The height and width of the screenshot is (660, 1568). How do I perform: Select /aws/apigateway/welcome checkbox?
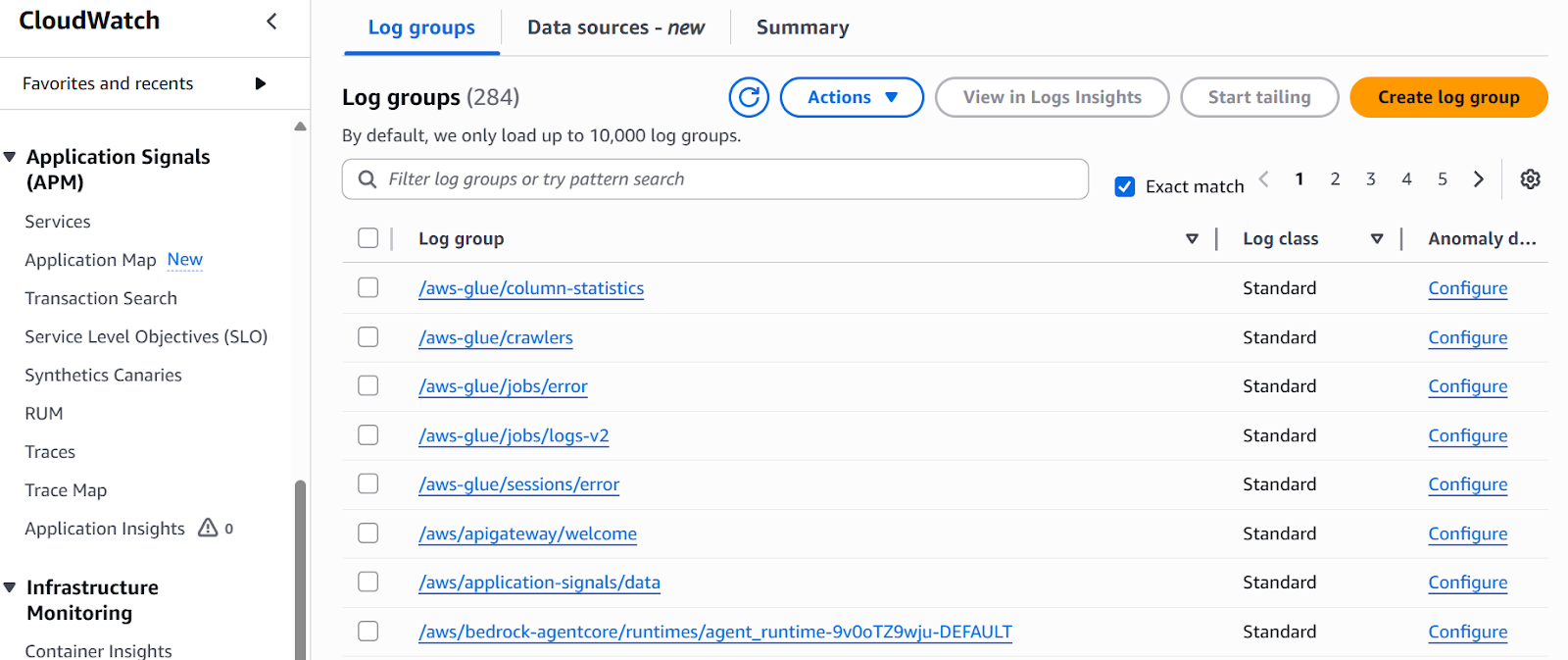coord(368,533)
